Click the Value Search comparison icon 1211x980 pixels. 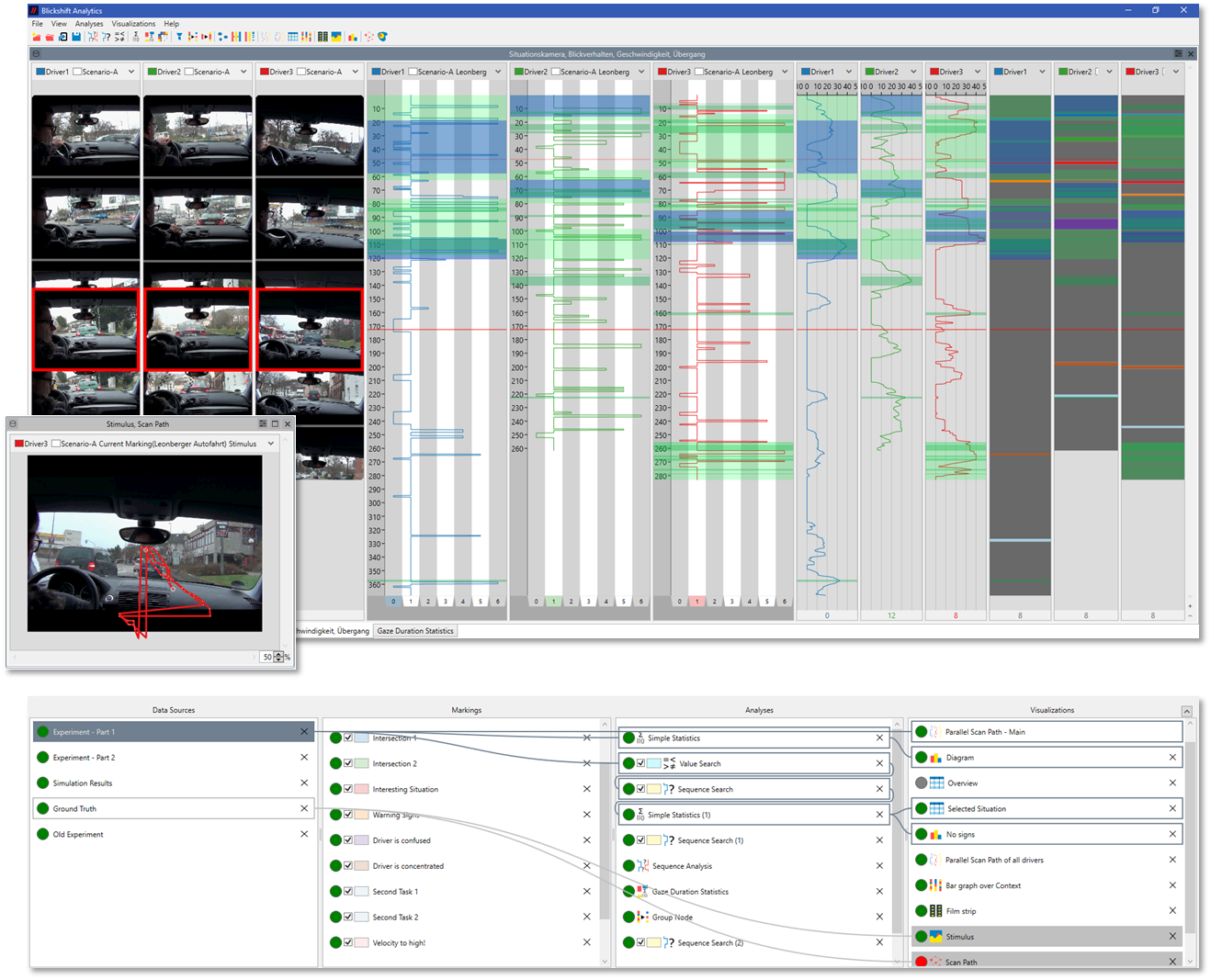pyautogui.click(x=669, y=763)
